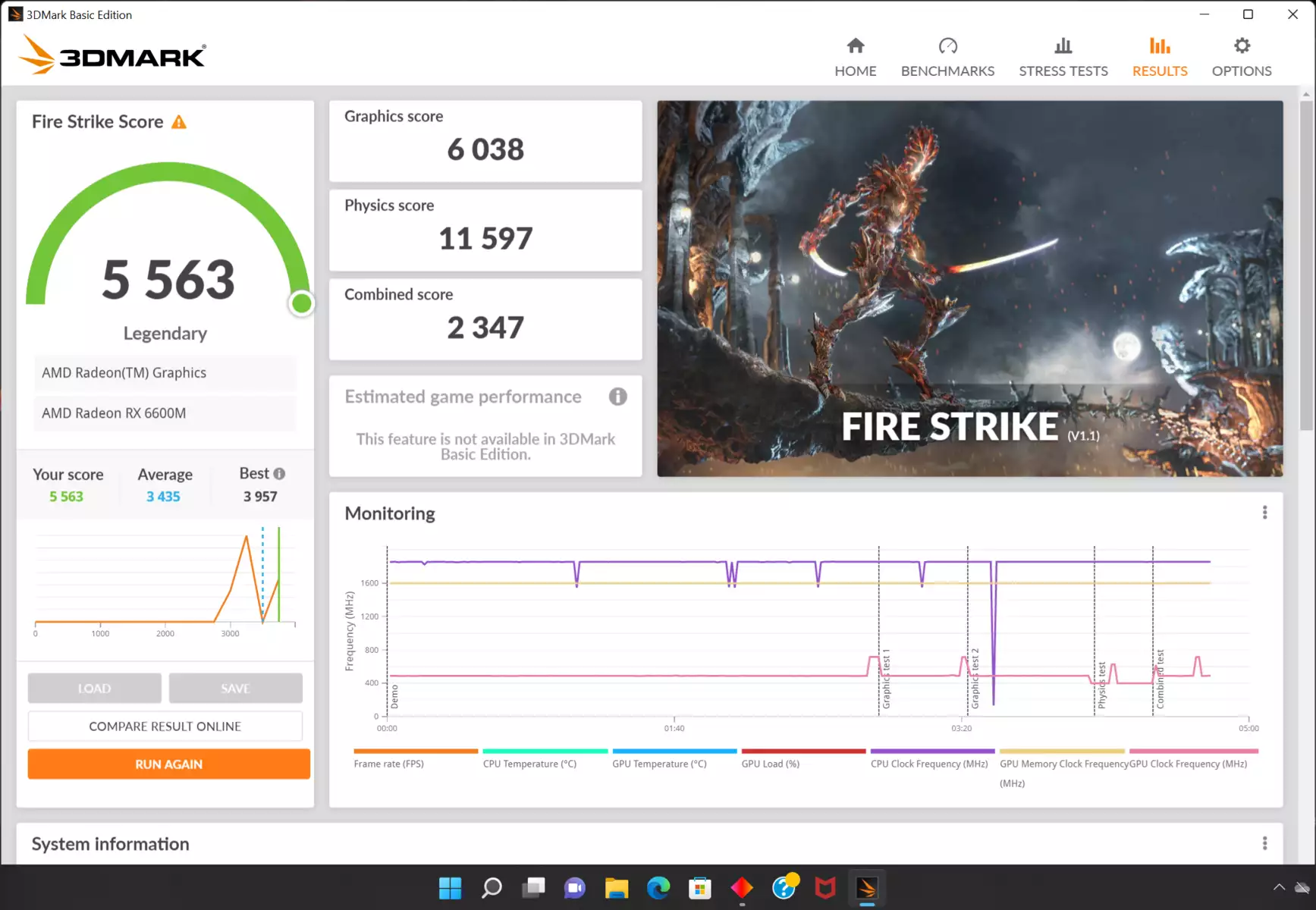Show hidden icons in system tray
This screenshot has height=910, width=1316.
pos(1279,887)
